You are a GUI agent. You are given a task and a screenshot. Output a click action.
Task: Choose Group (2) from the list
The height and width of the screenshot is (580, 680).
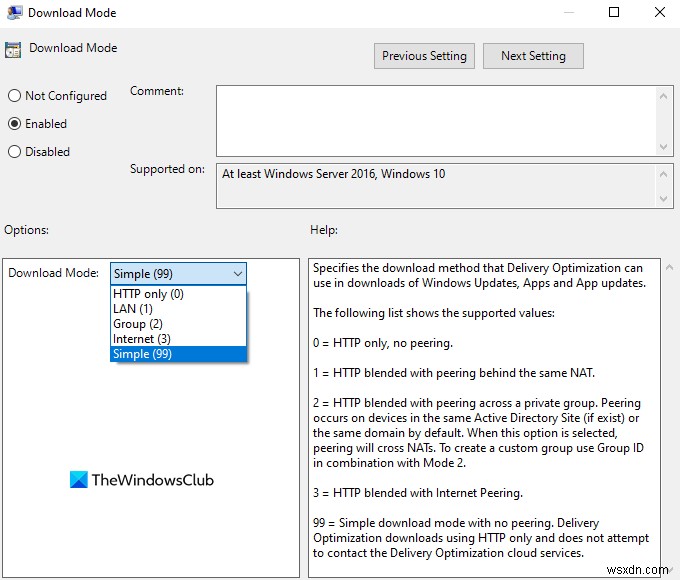(178, 324)
